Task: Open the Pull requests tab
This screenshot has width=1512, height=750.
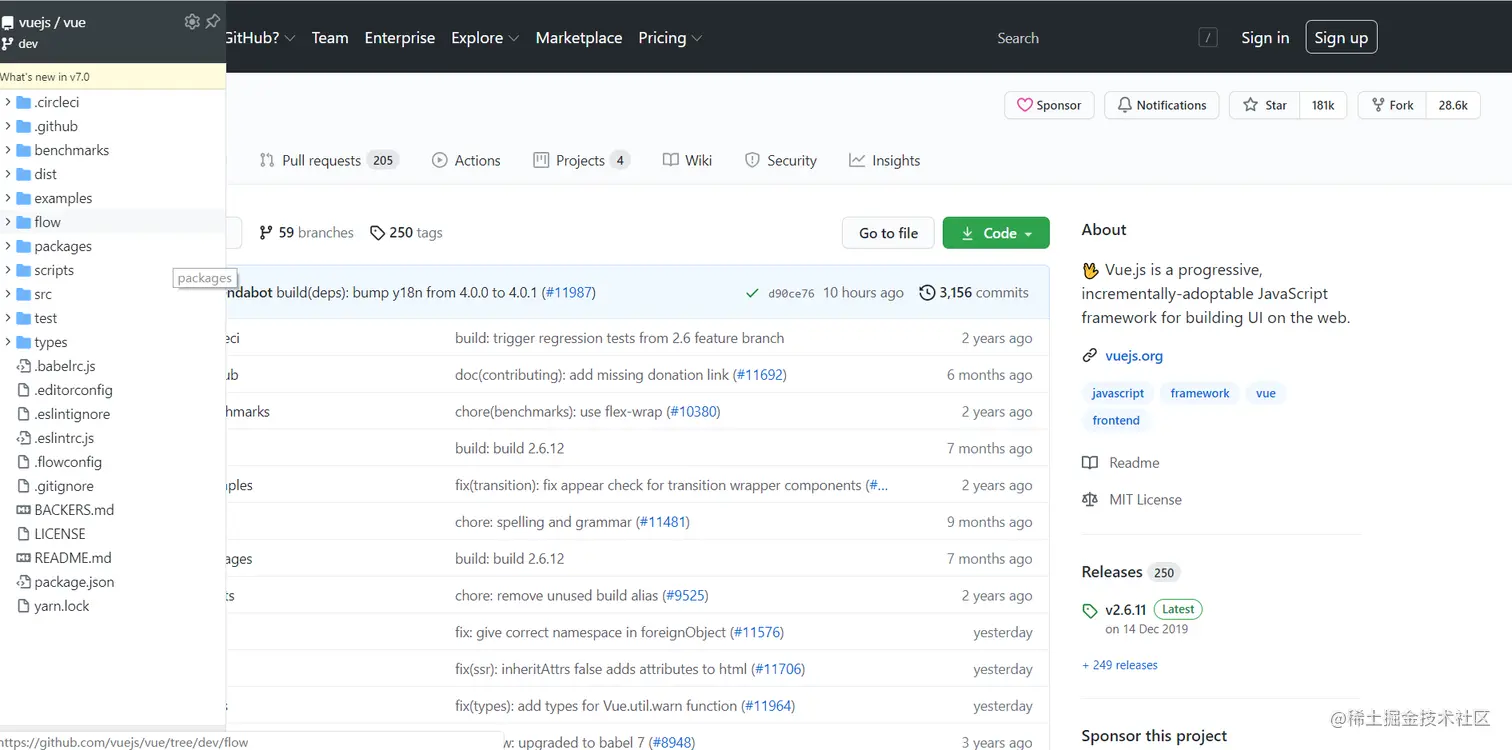Action: tap(329, 160)
